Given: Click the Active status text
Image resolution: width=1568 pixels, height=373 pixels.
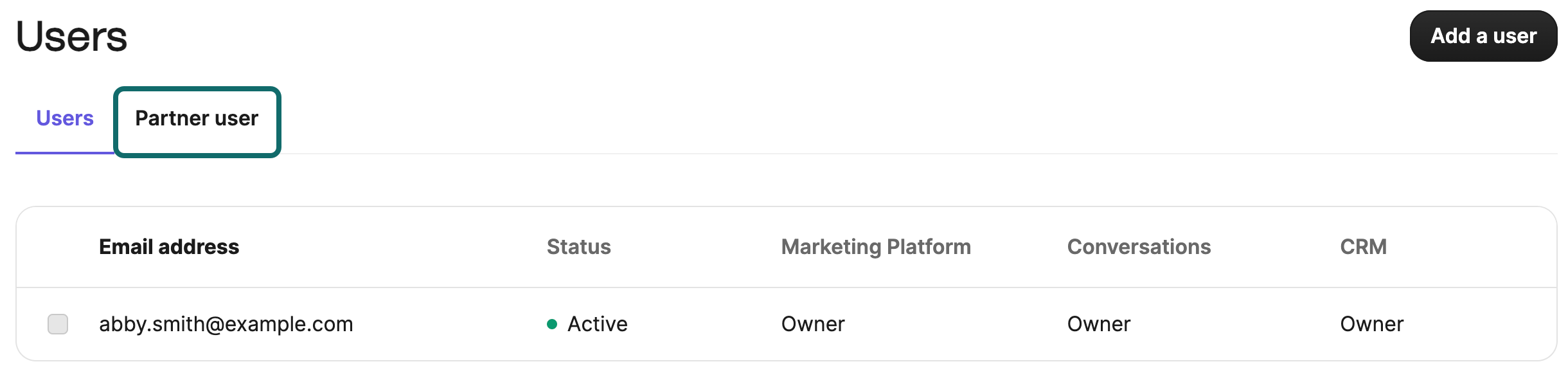Looking at the screenshot, I should tap(597, 324).
